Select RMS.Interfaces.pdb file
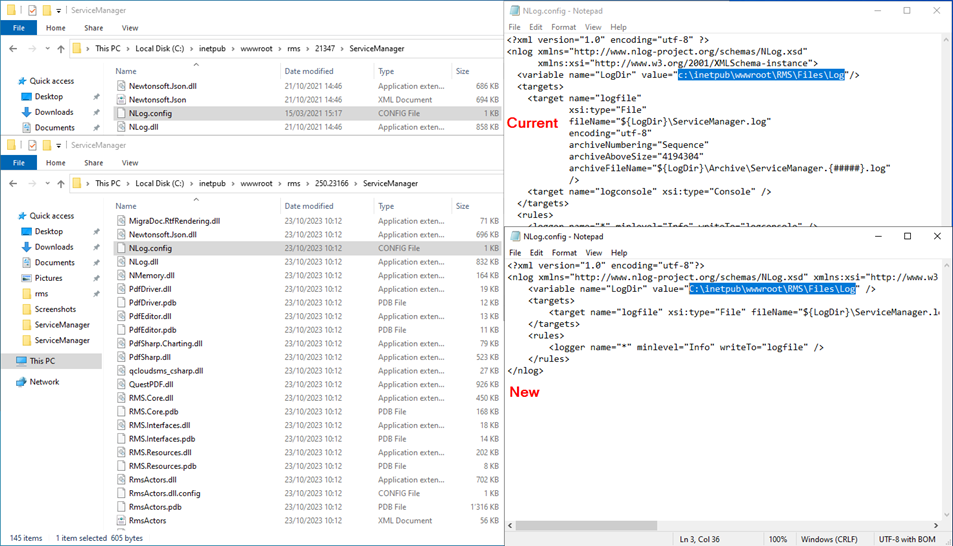The height and width of the screenshot is (546, 953). coord(307,439)
